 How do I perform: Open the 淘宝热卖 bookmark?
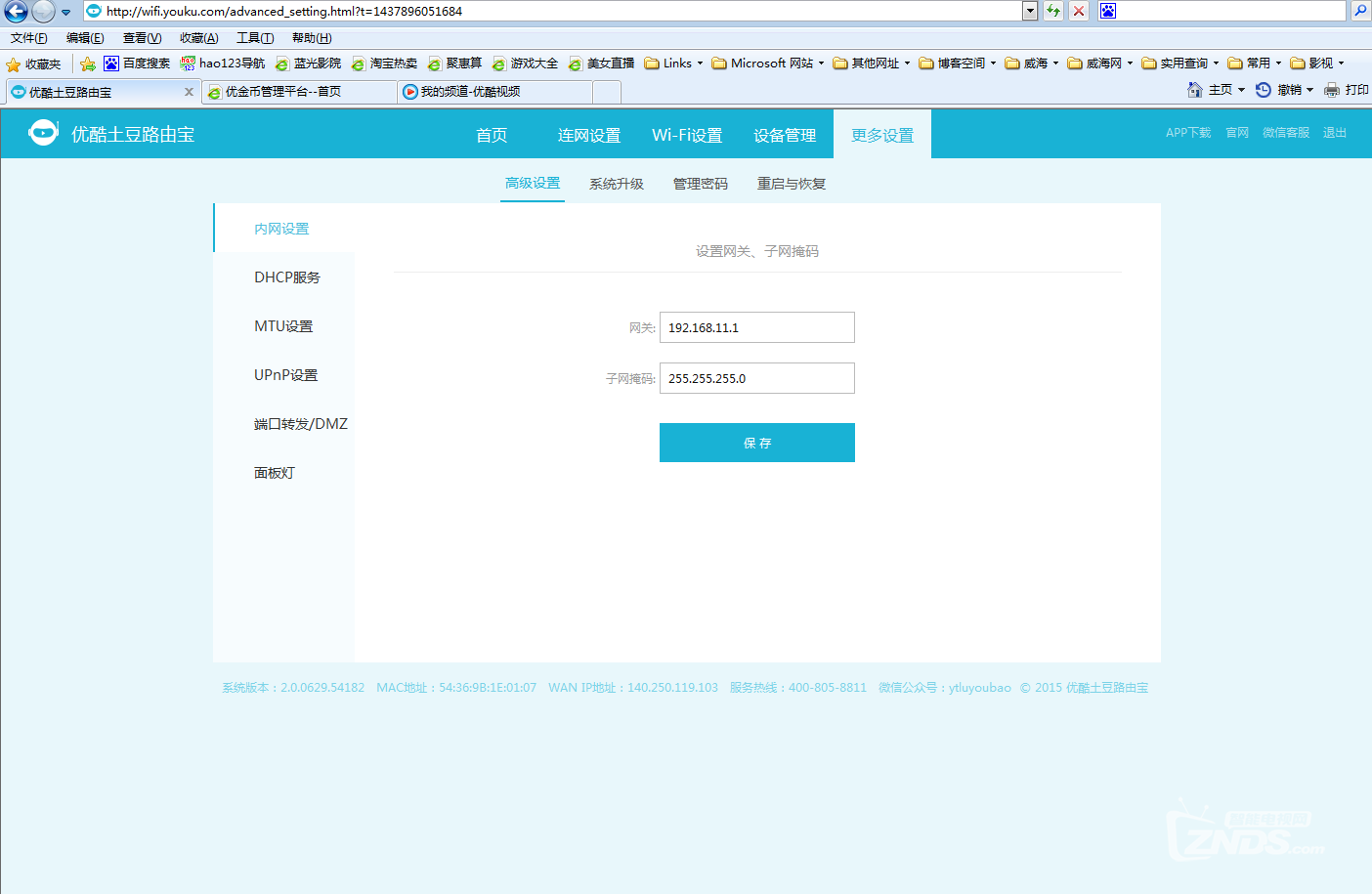384,64
